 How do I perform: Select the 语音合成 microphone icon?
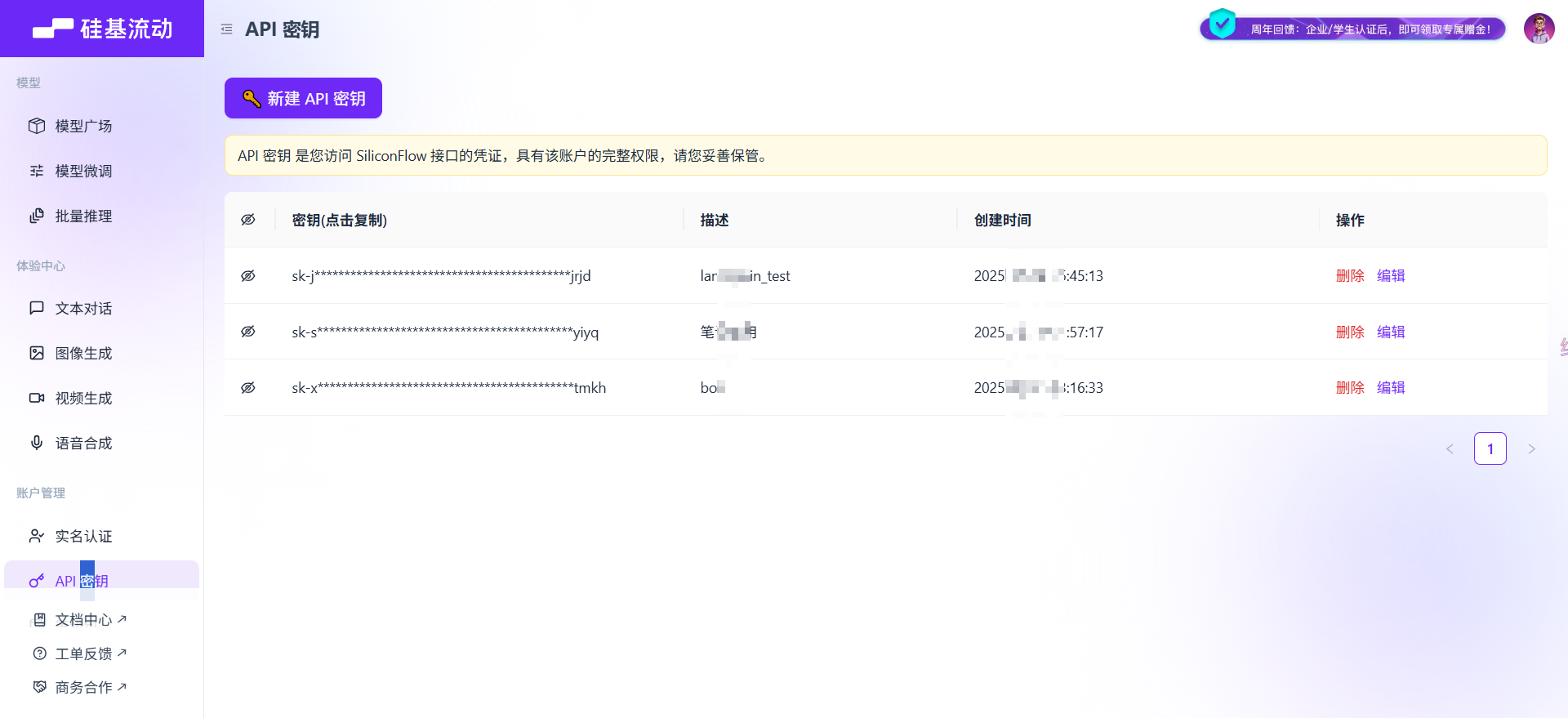[x=37, y=443]
